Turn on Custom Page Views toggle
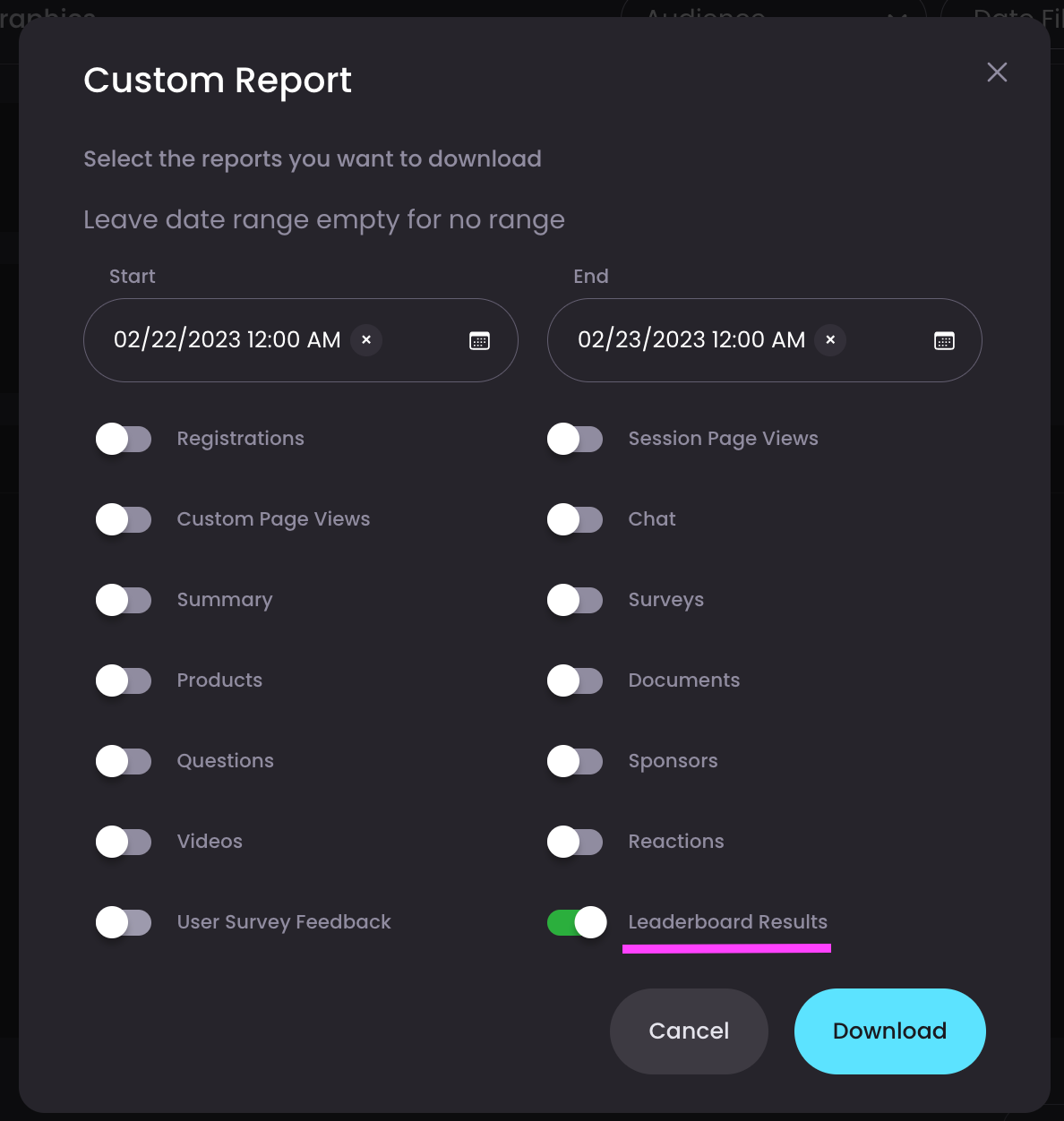The height and width of the screenshot is (1121, 1064). [124, 519]
